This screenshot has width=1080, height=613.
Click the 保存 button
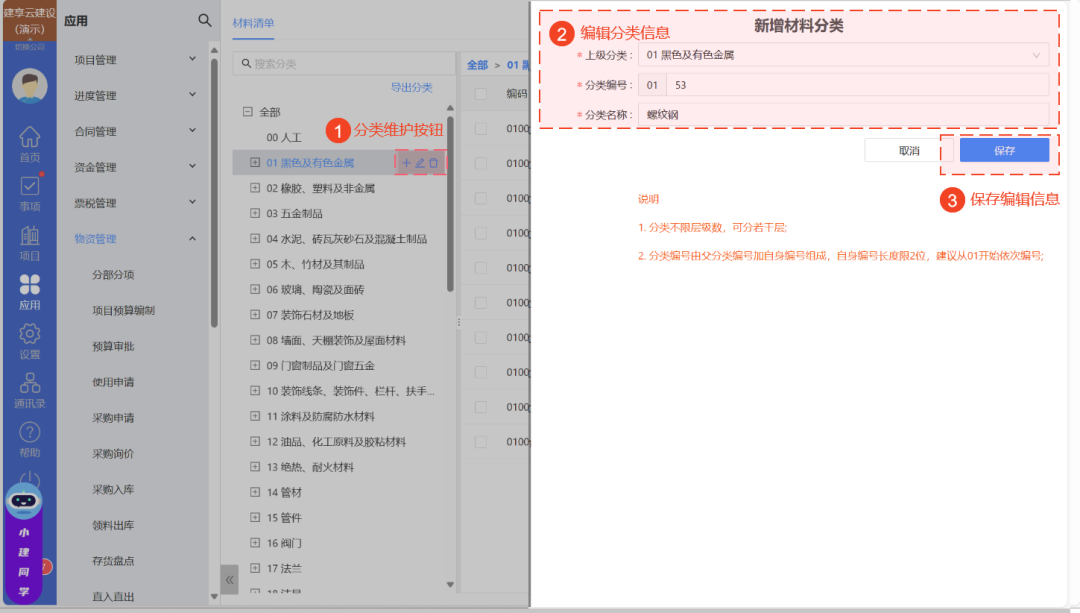pos(1004,150)
